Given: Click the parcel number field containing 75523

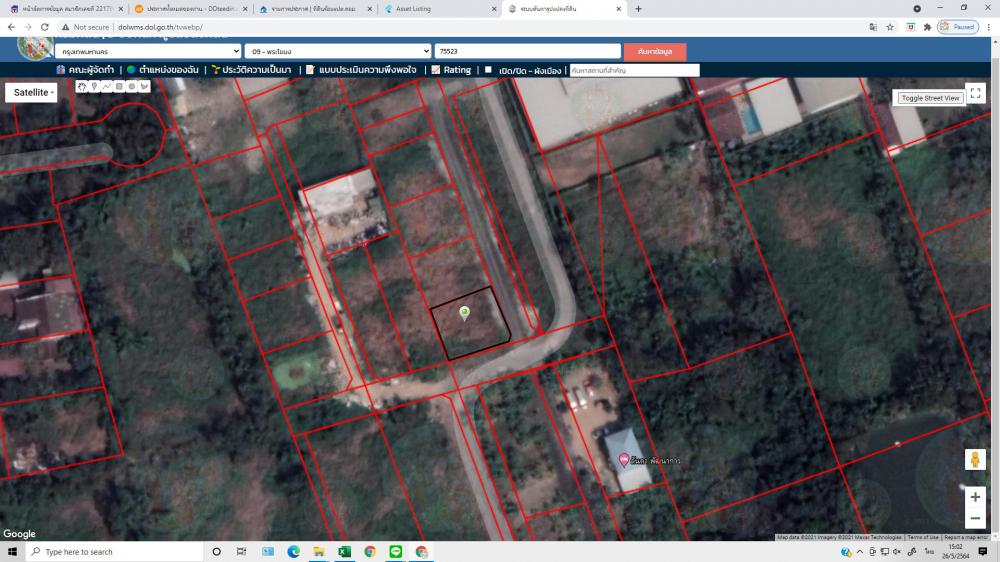Looking at the screenshot, I should pos(527,51).
